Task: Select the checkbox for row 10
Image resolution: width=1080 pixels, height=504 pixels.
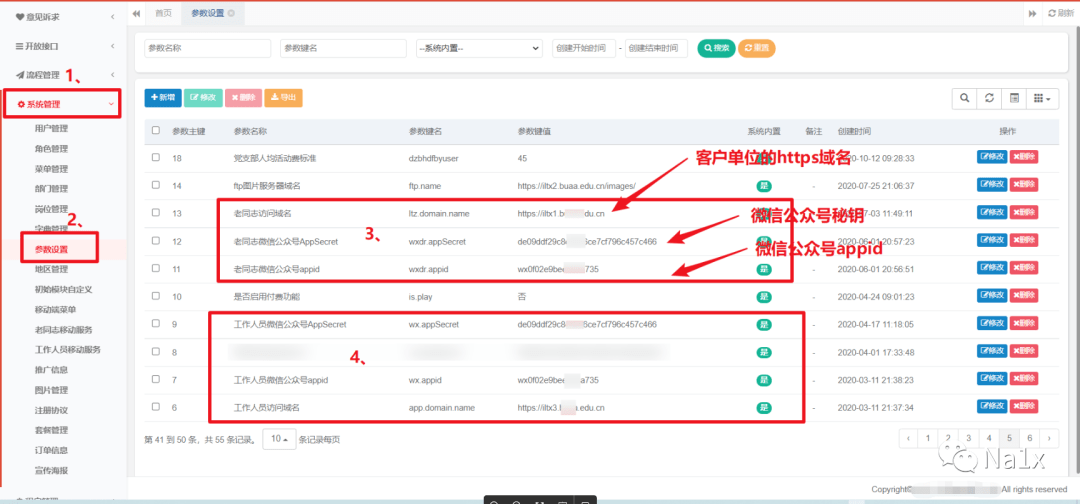Action: click(156, 297)
